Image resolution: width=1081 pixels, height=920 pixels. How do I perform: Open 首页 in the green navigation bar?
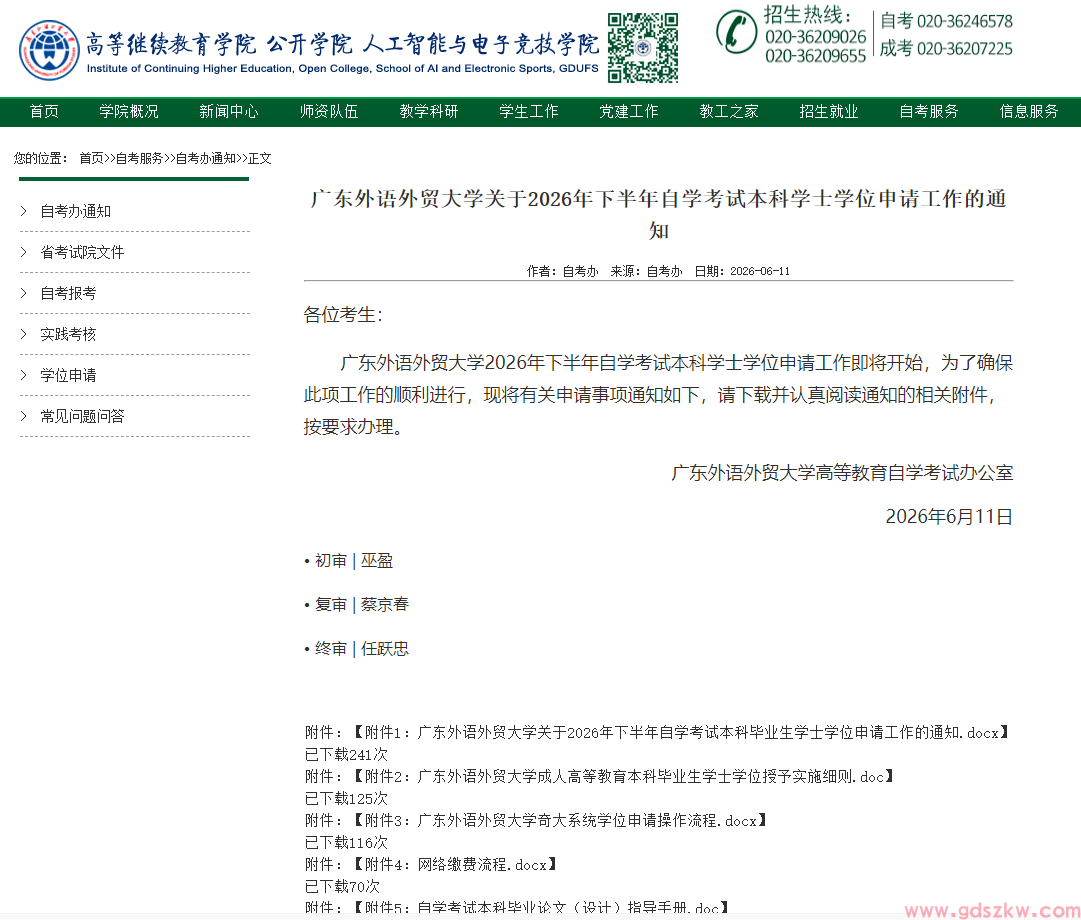pyautogui.click(x=44, y=112)
